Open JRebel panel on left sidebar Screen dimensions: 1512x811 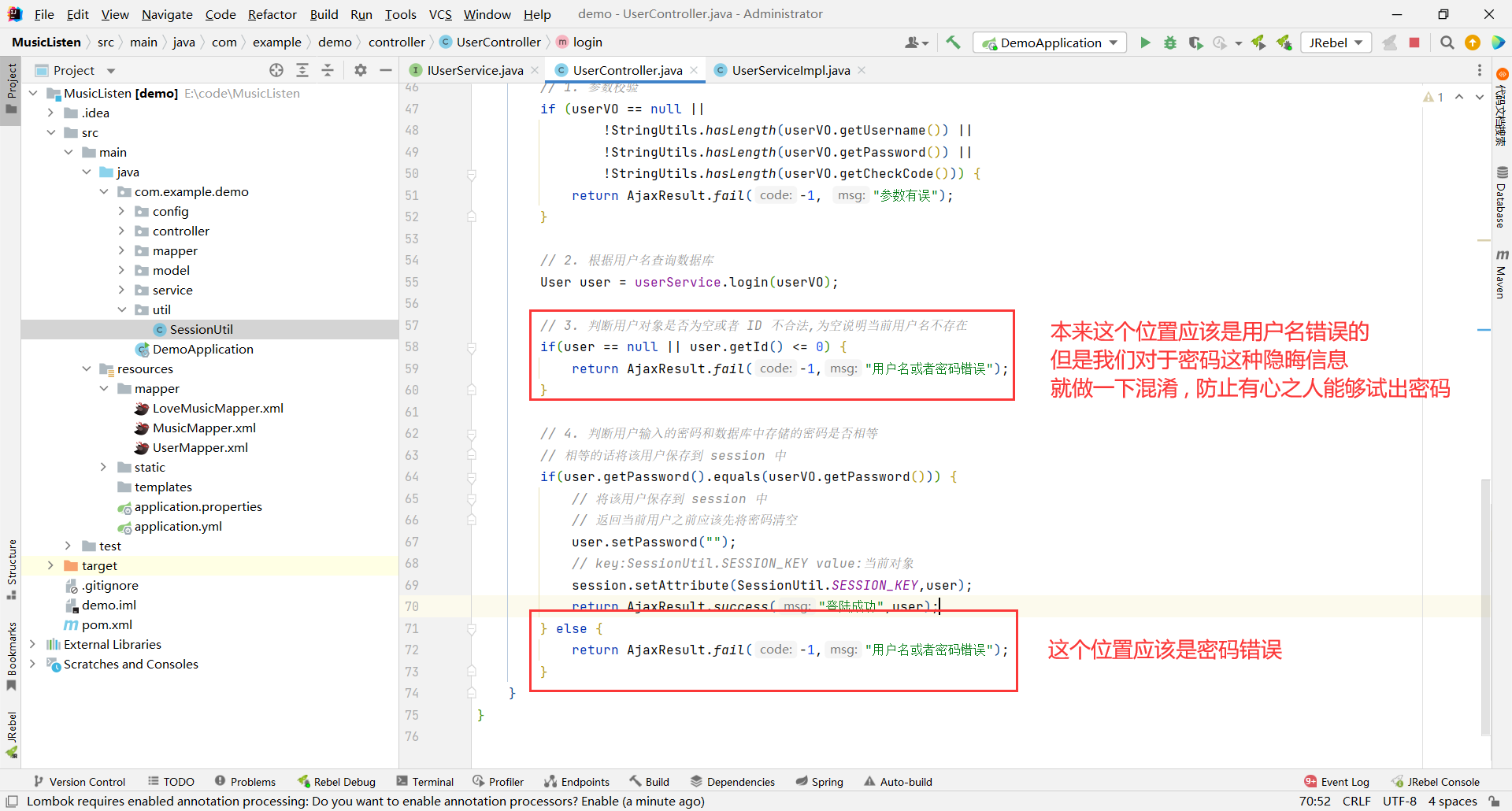click(x=12, y=734)
